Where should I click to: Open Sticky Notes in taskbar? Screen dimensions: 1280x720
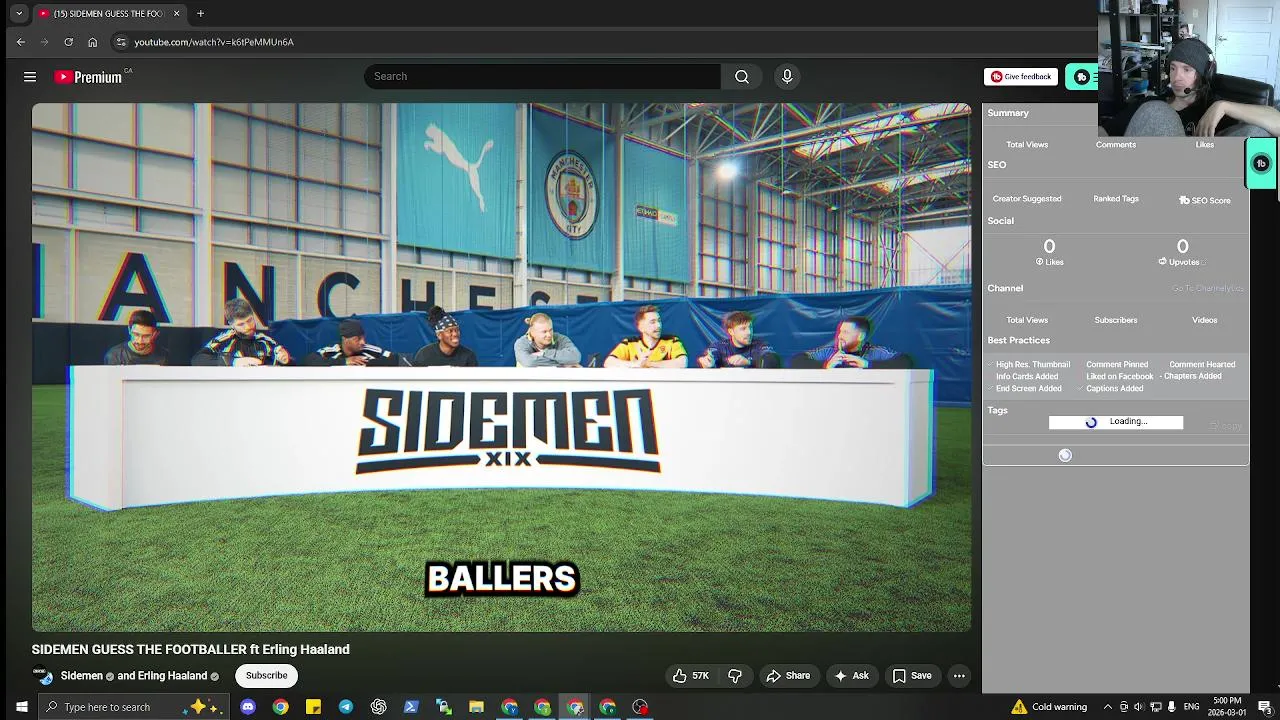click(x=313, y=707)
